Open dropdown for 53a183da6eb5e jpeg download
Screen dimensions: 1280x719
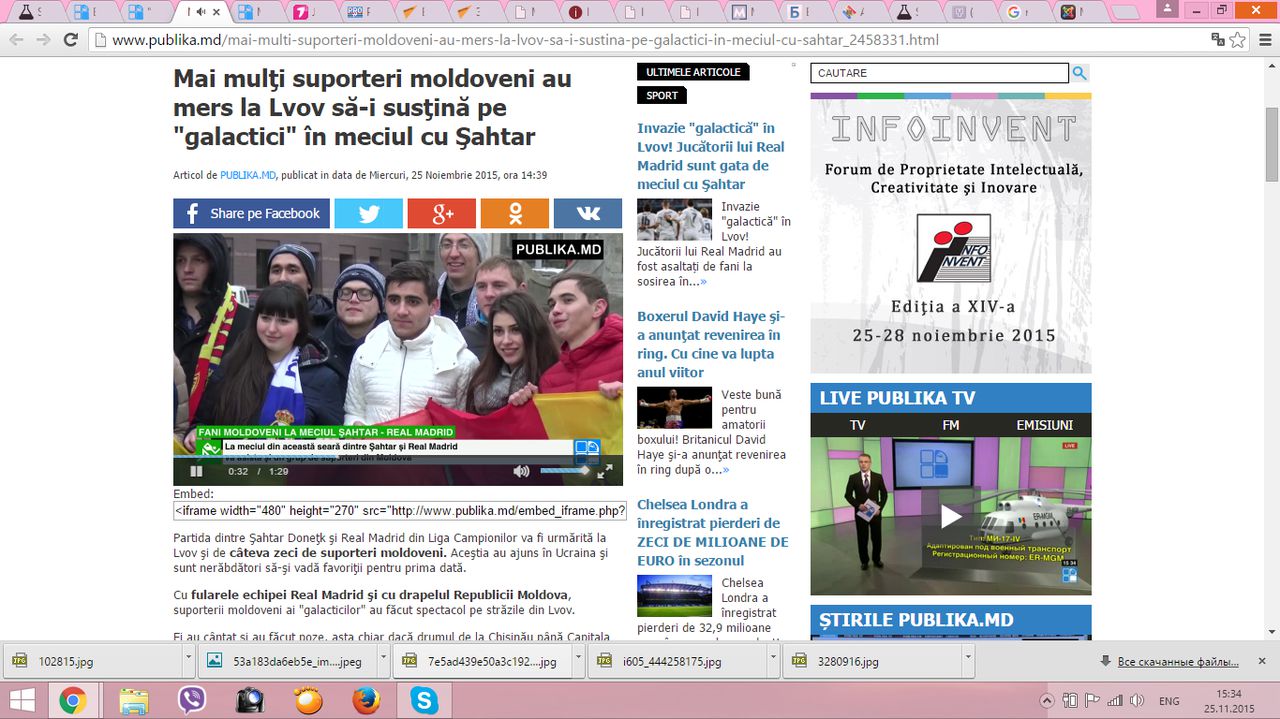pos(384,661)
